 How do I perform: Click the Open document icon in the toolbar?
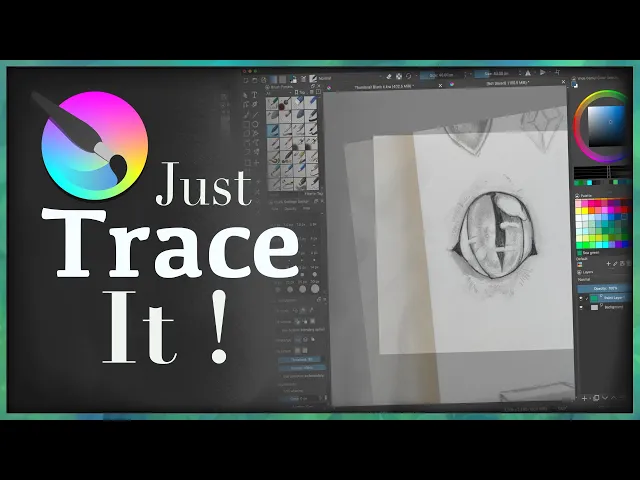pos(255,80)
